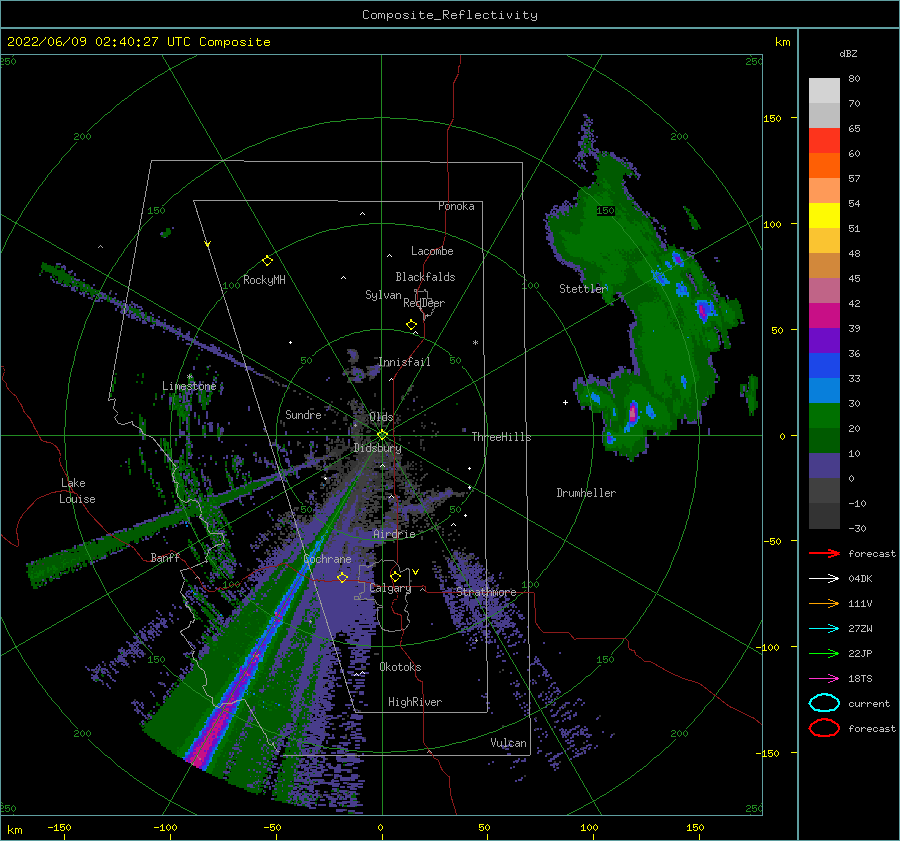Select the magenta 39-42 dBZ color swatch
This screenshot has width=900, height=841.
824,316
